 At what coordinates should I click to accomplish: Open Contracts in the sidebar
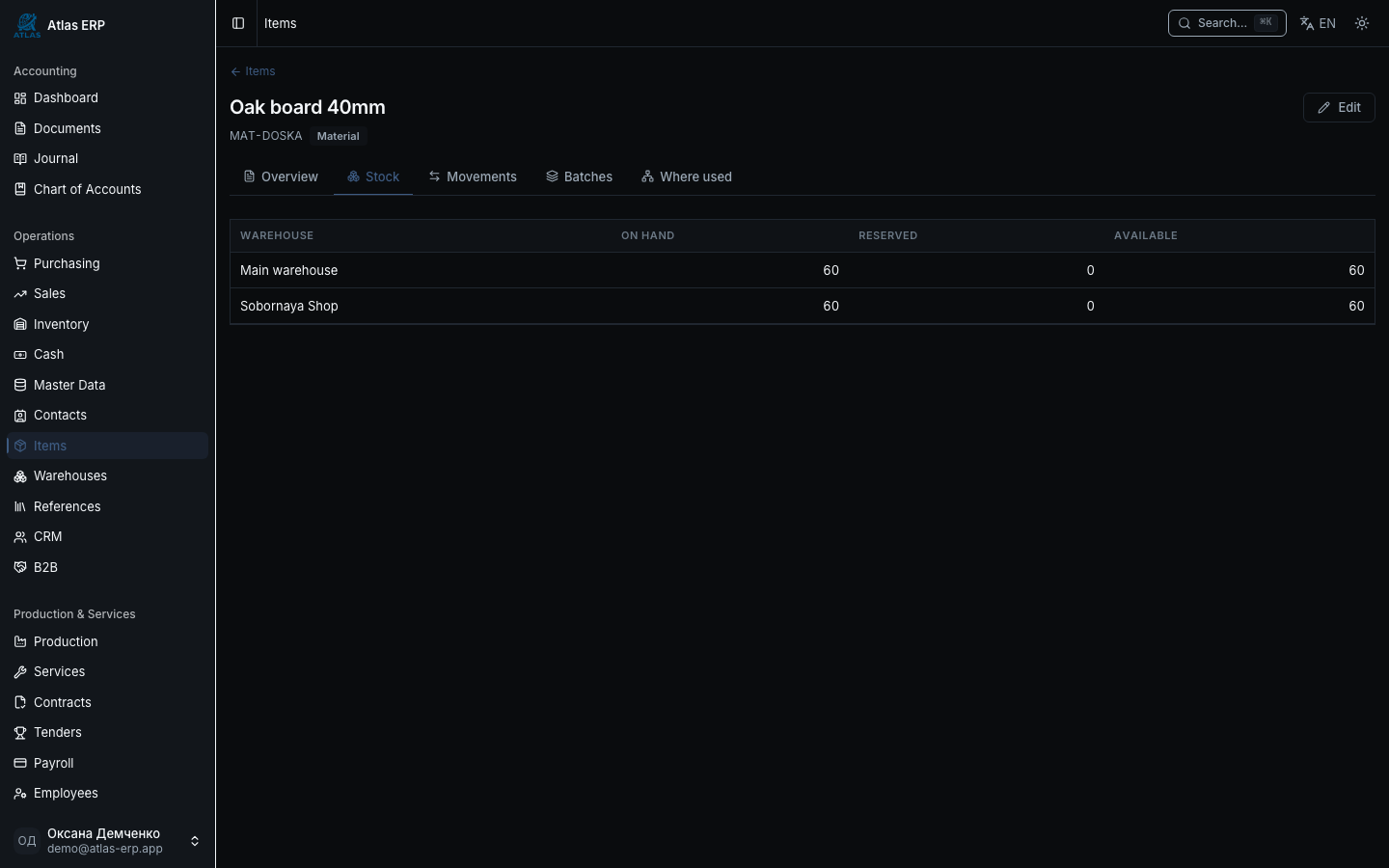pyautogui.click(x=107, y=702)
